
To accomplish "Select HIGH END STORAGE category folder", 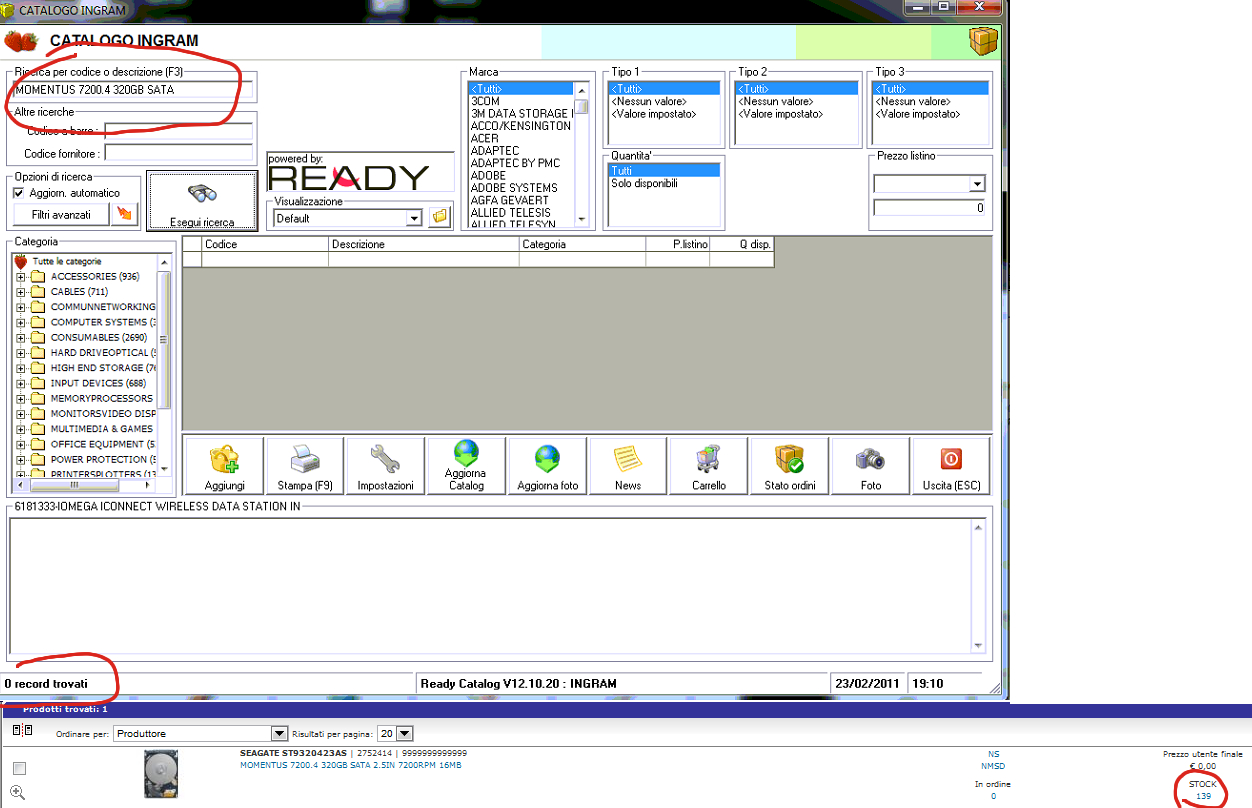I will pos(94,368).
